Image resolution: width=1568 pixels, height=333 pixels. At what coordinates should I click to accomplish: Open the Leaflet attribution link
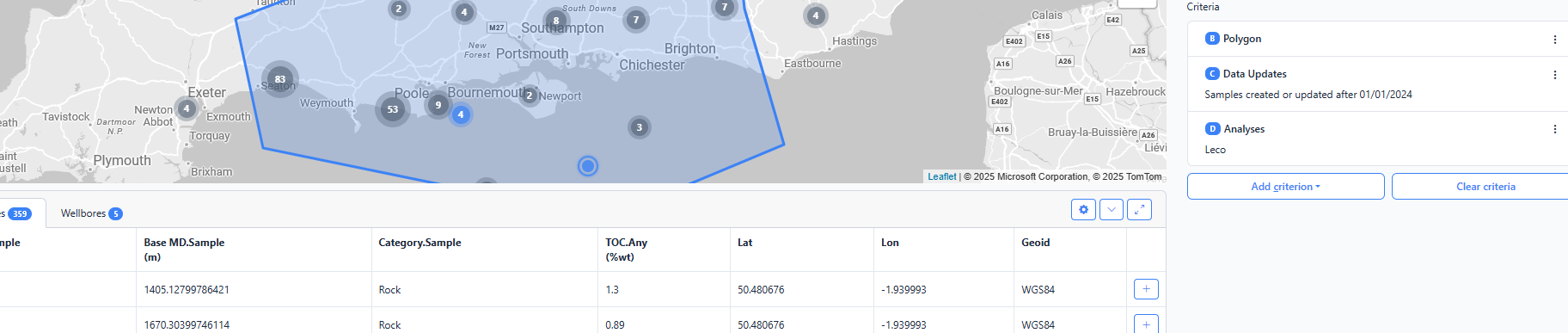(941, 176)
